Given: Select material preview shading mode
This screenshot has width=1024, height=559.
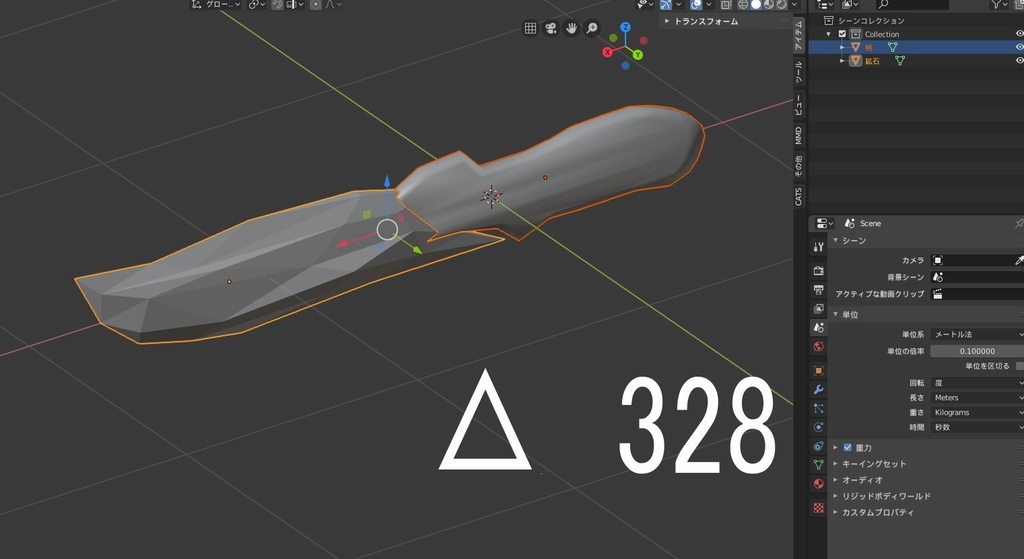Looking at the screenshot, I should (x=769, y=5).
